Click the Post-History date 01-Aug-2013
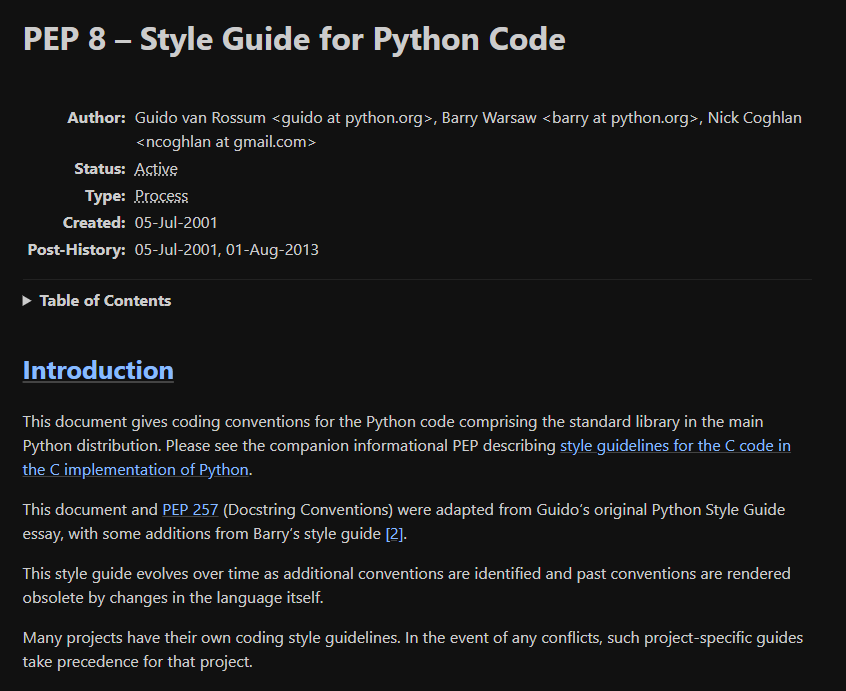 [272, 250]
